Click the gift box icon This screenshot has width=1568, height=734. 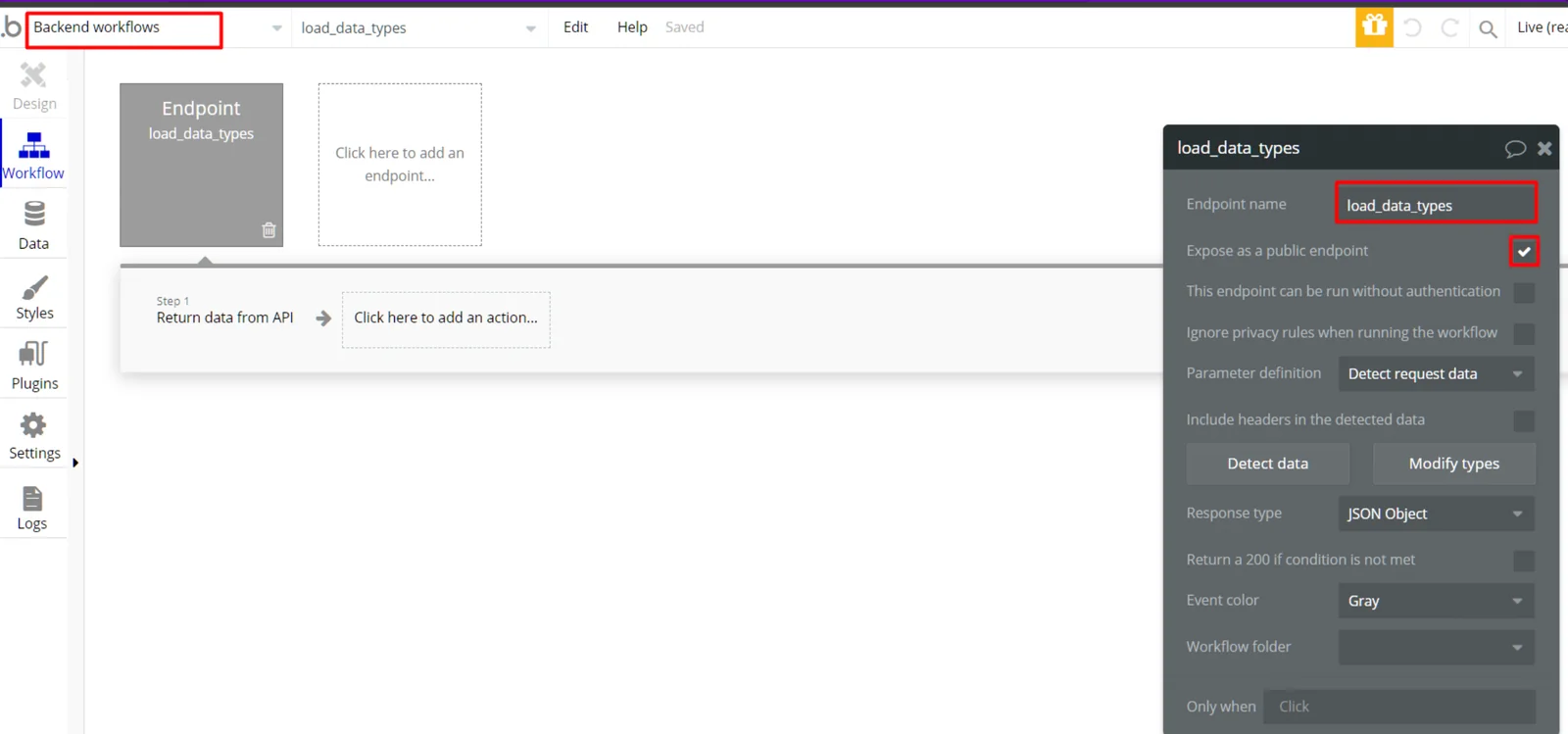click(x=1374, y=27)
